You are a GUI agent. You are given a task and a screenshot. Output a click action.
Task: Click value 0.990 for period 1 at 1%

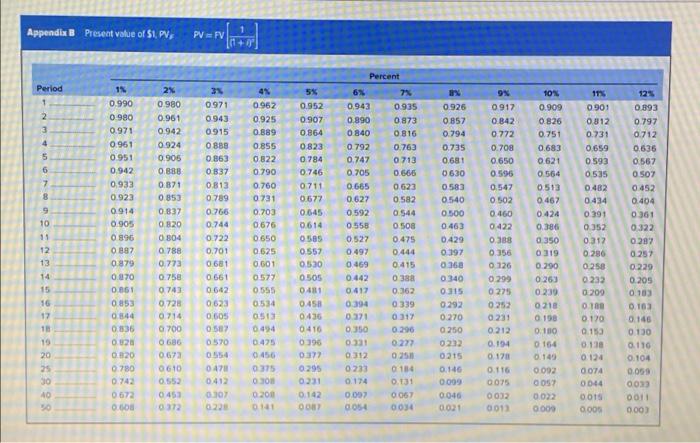point(121,104)
